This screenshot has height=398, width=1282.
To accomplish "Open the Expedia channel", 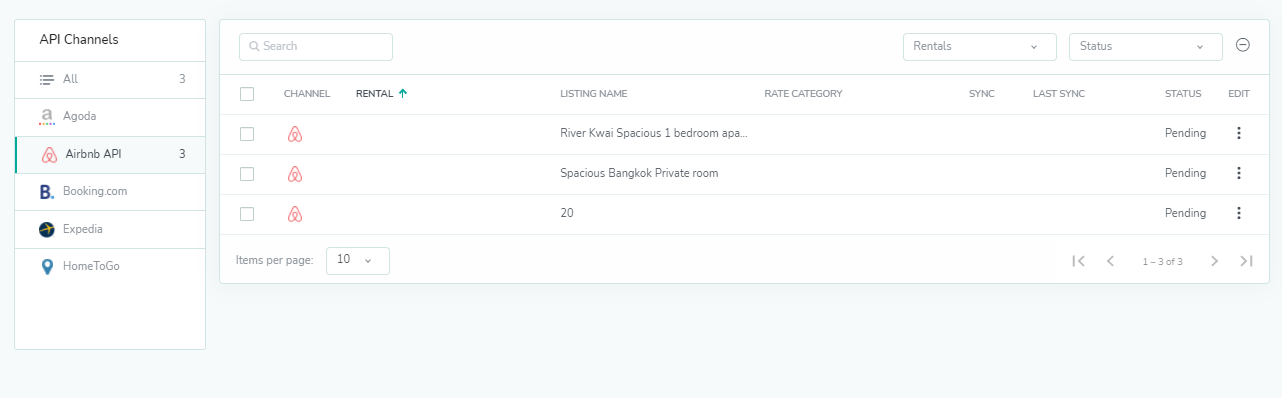I will 110,229.
